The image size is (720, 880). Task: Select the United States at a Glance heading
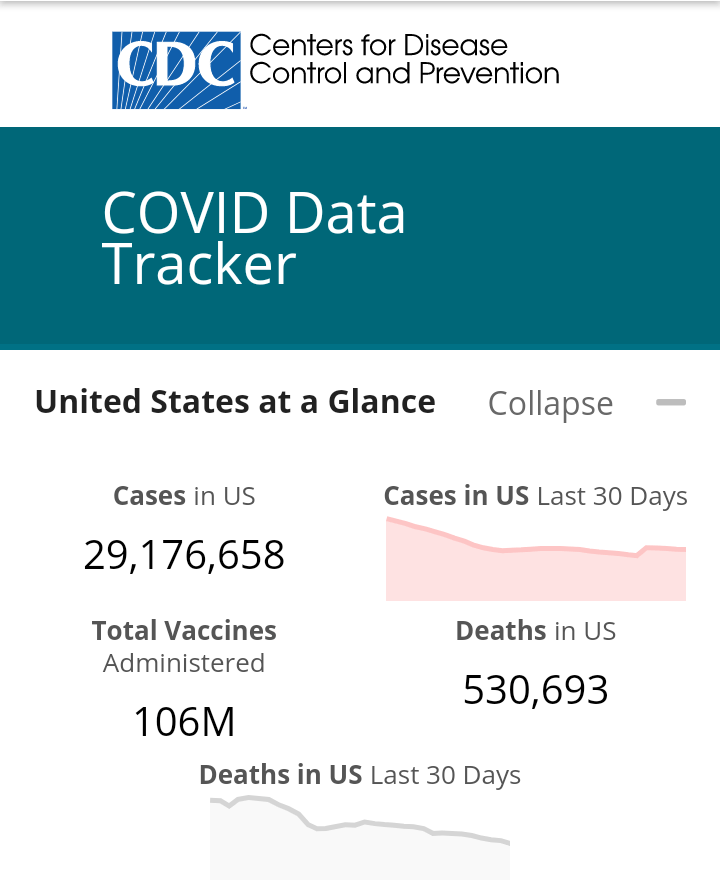tap(235, 402)
